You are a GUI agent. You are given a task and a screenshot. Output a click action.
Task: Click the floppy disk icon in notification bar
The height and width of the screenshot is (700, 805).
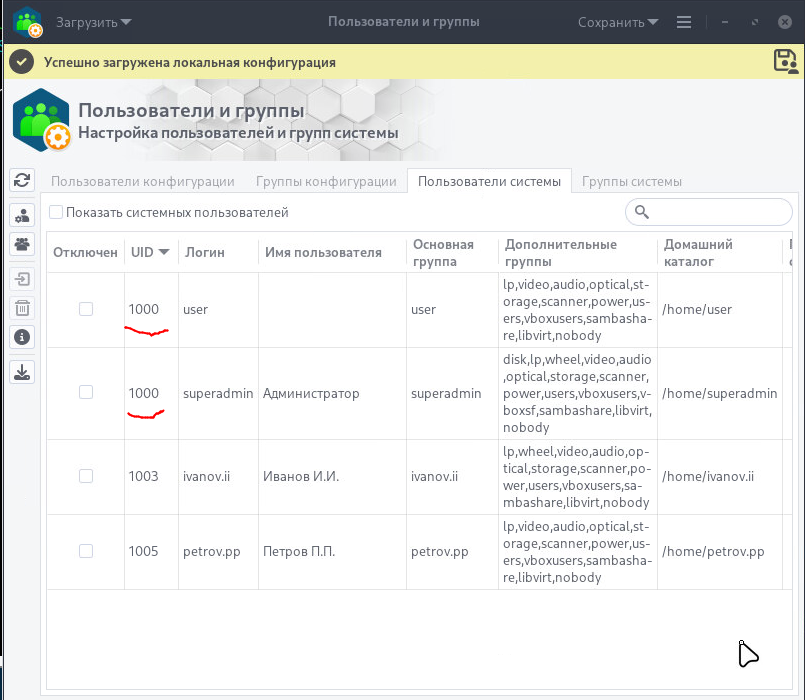coord(785,61)
